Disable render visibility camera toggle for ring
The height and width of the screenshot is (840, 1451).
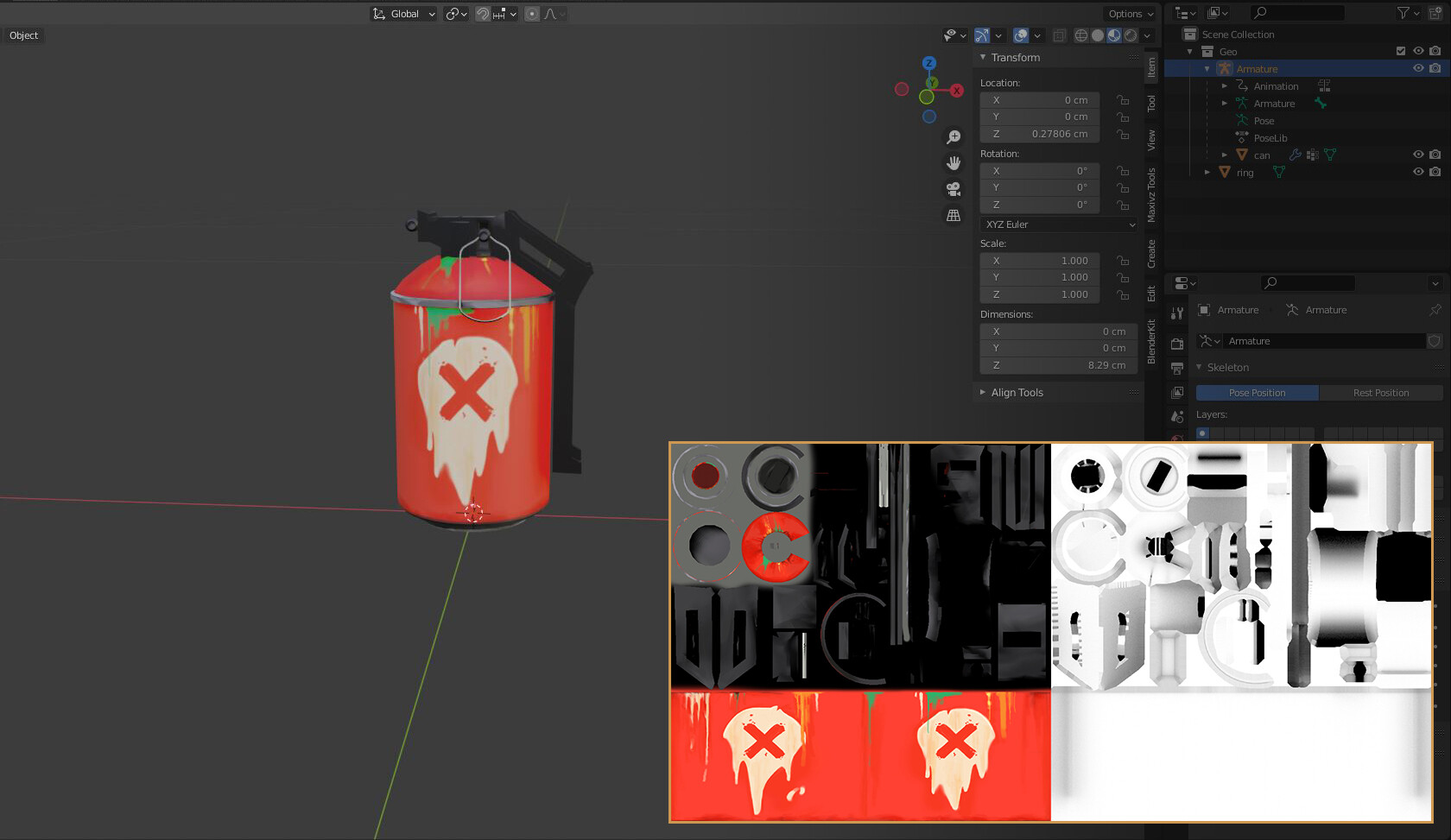coord(1435,172)
